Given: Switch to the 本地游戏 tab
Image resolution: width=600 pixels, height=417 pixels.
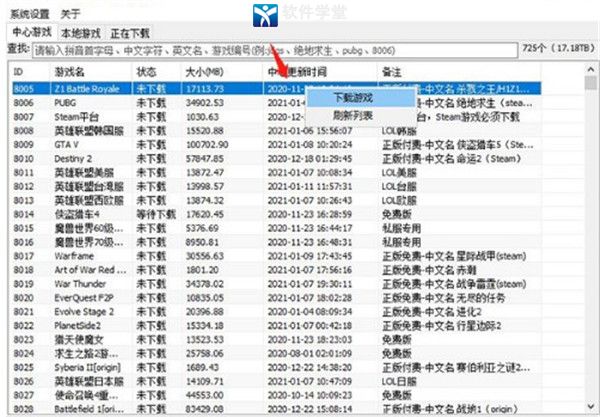Looking at the screenshot, I should 81,33.
